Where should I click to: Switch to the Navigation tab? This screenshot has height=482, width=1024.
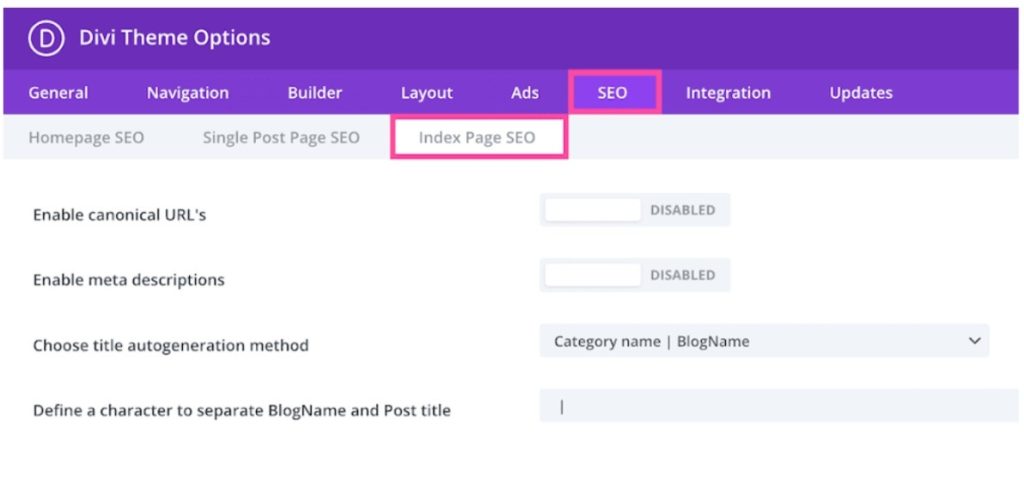coord(187,93)
